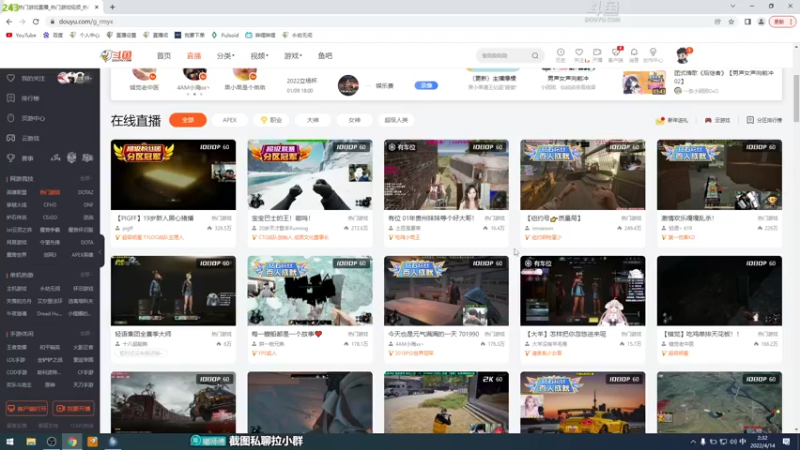The height and width of the screenshot is (450, 800).
Task: Click the page vertical scrollbar
Action: tap(796, 98)
